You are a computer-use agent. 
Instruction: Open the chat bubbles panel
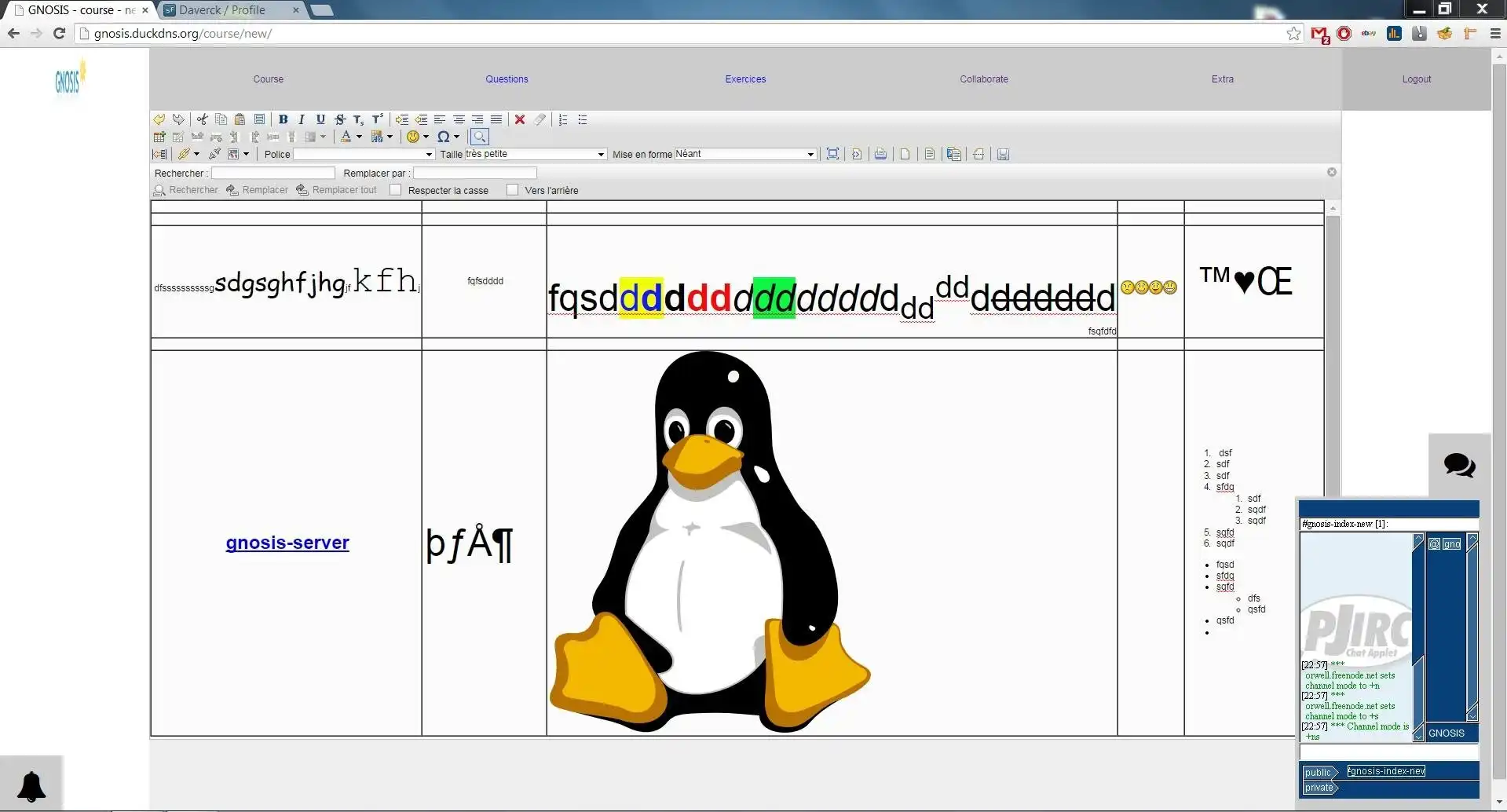pyautogui.click(x=1459, y=465)
